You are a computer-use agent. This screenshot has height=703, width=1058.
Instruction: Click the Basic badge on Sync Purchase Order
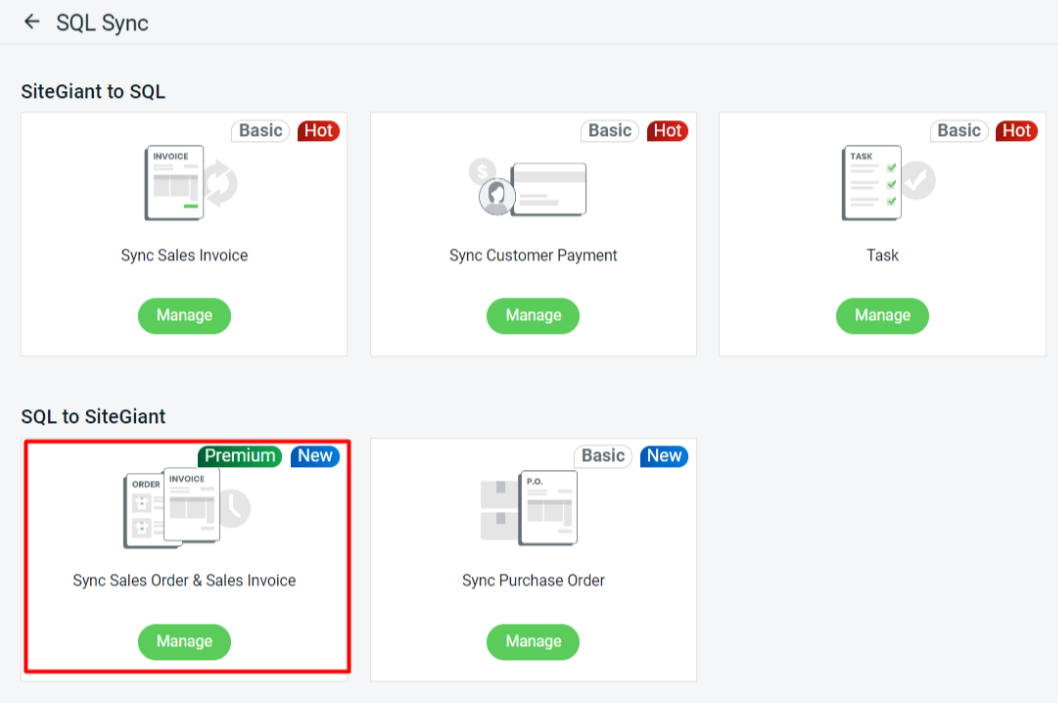[x=603, y=456]
